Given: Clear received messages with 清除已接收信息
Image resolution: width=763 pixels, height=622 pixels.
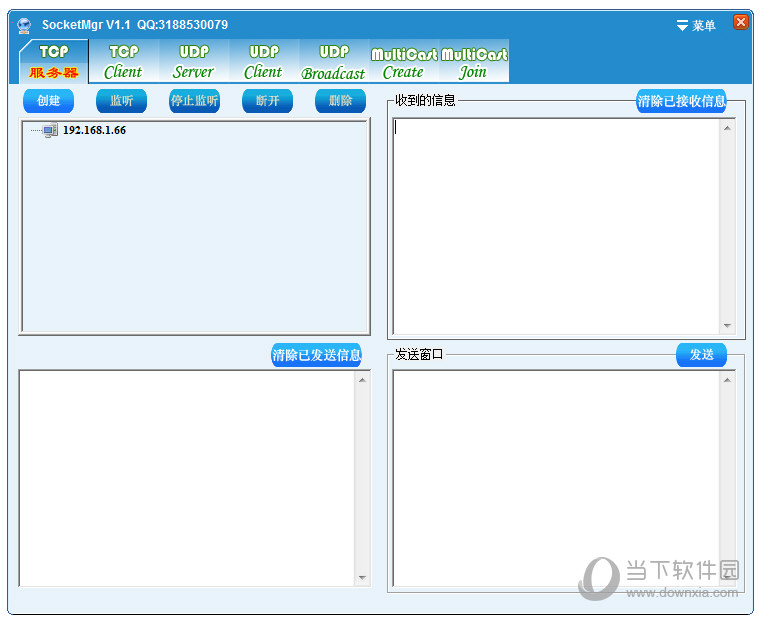Looking at the screenshot, I should pyautogui.click(x=681, y=101).
